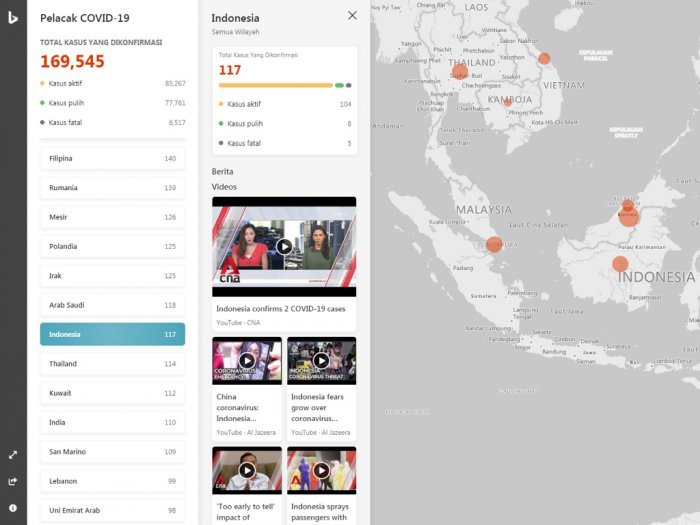Play the 'Too early to tell' video
Image resolution: width=700 pixels, height=525 pixels.
[247, 470]
